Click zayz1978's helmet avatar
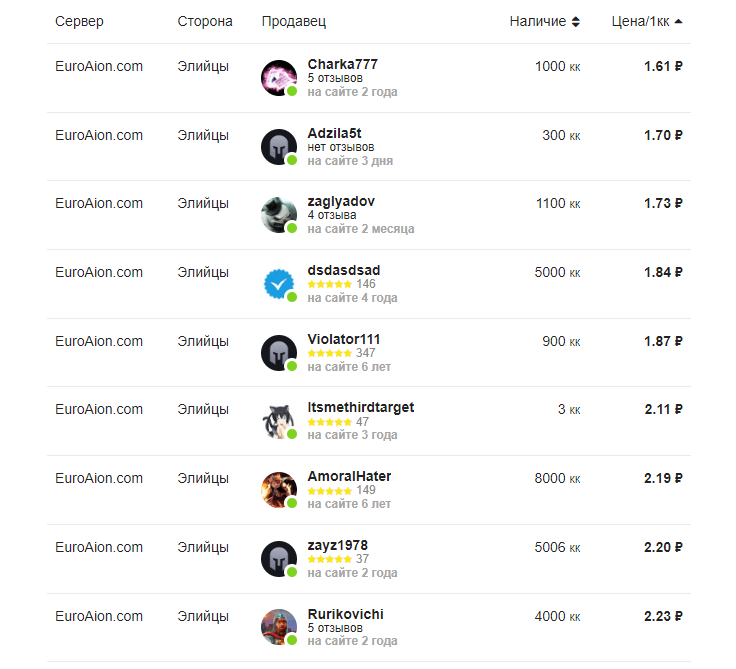 pyautogui.click(x=279, y=558)
